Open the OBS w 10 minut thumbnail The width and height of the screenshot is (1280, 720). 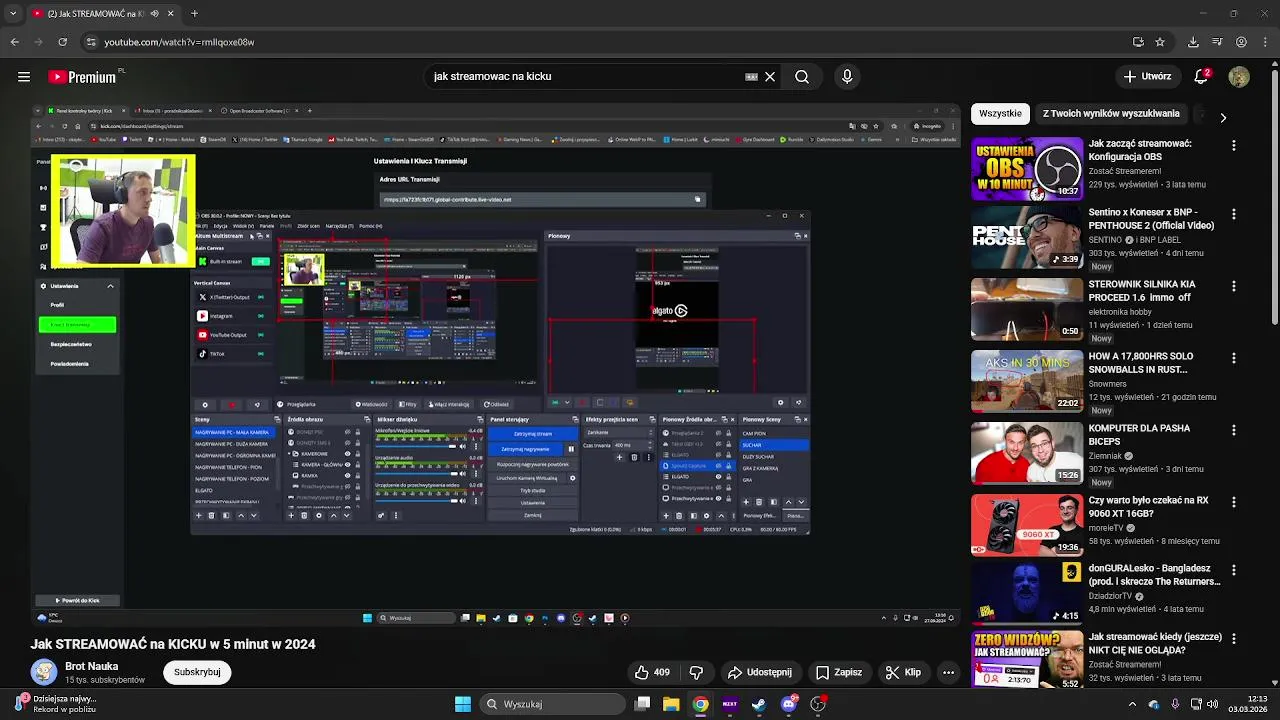tap(1027, 169)
